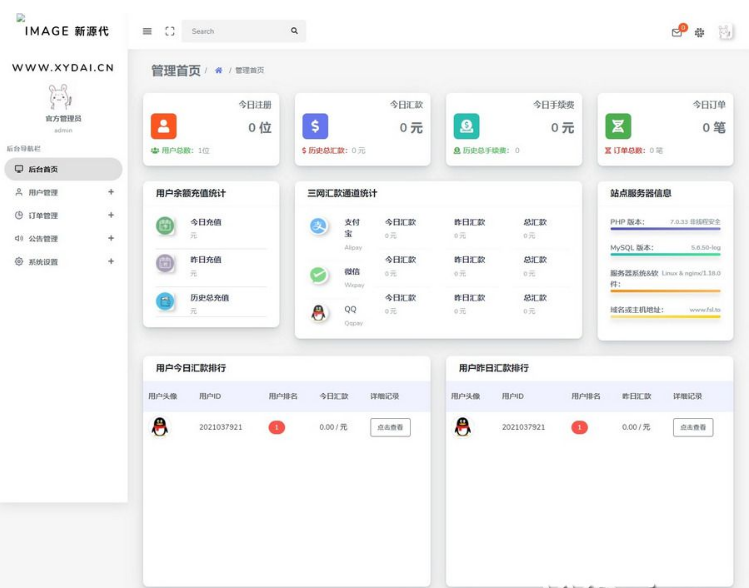Click the Alipay 支付宝 channel icon
Screen dimensions: 749x588
[318, 227]
